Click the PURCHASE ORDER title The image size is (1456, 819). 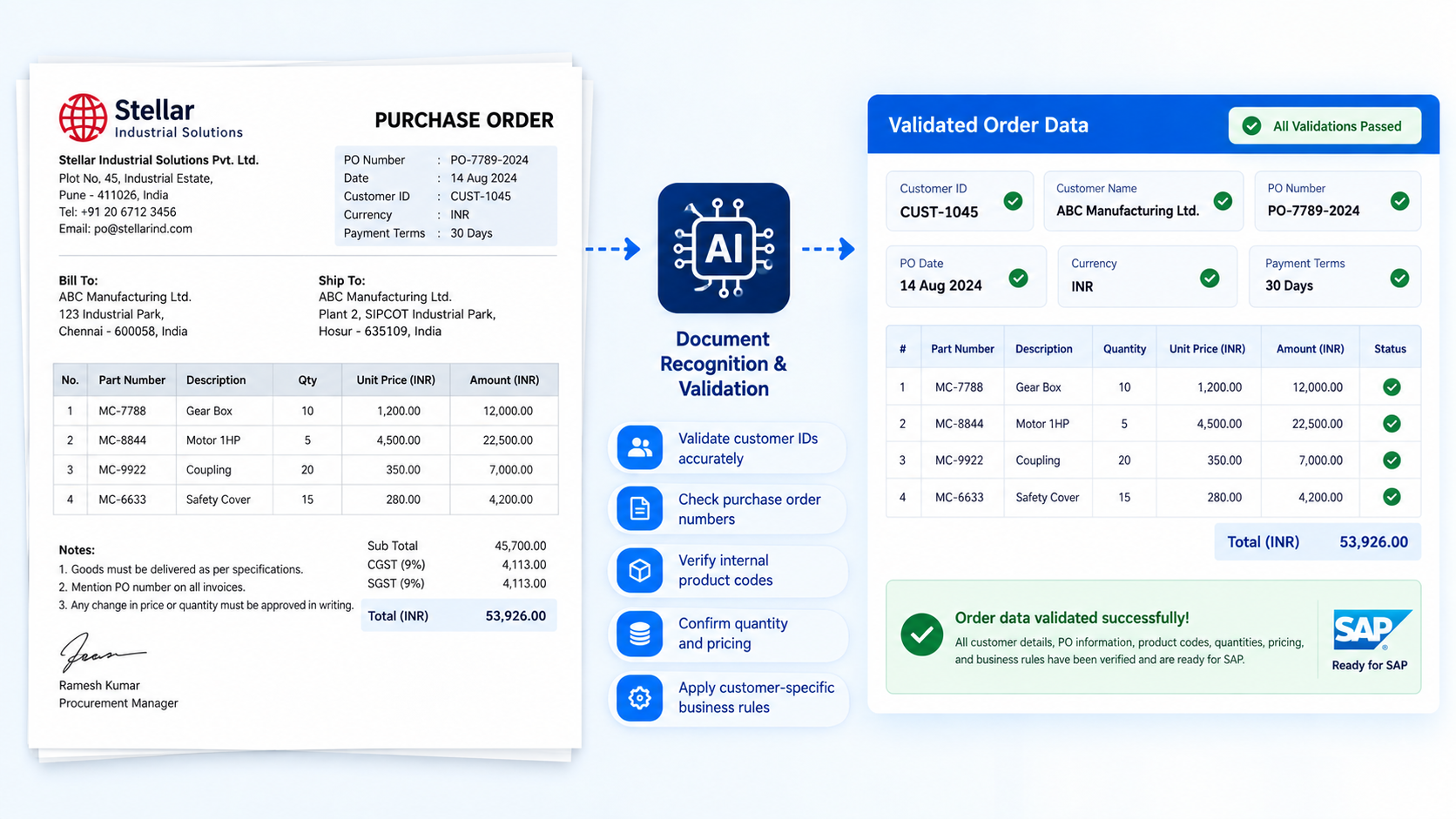pos(464,120)
